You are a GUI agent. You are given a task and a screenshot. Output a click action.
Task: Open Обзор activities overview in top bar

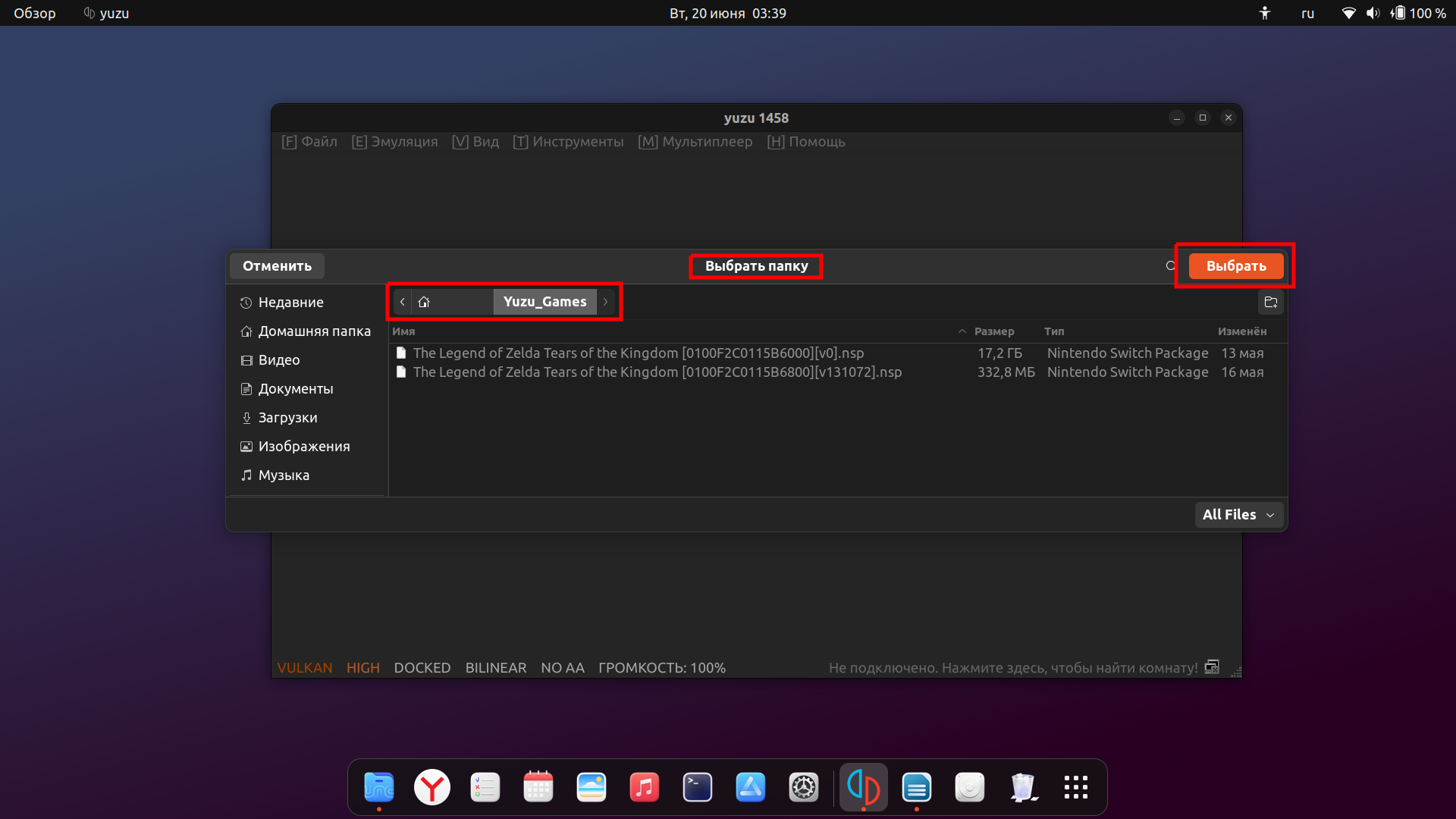click(35, 13)
